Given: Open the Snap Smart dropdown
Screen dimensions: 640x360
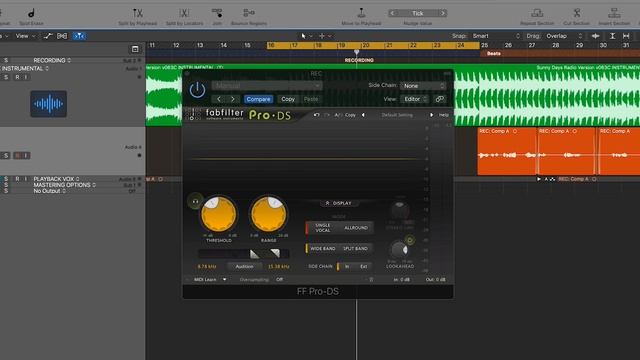Looking at the screenshot, I should pos(496,36).
